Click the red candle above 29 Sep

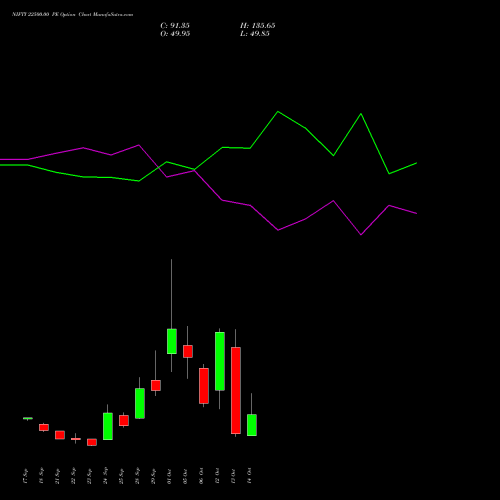(x=156, y=385)
